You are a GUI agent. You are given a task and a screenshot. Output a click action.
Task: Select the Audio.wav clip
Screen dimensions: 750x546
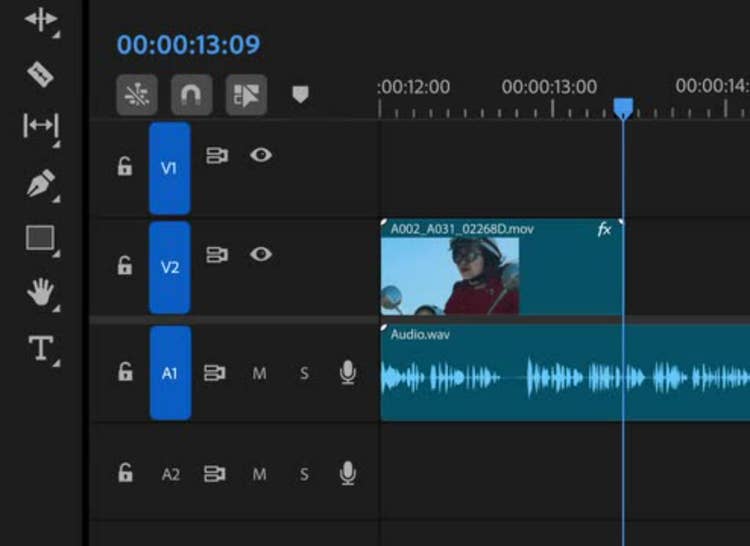point(565,373)
